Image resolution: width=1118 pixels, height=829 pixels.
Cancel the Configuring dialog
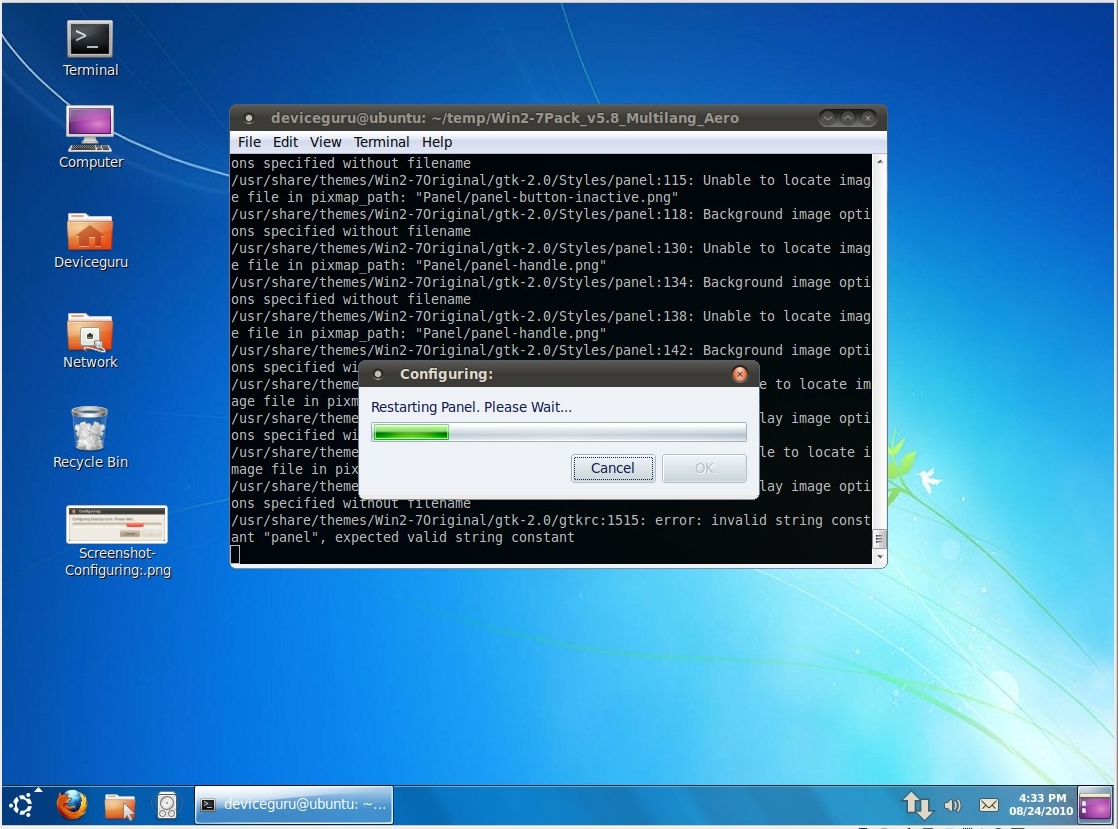(x=612, y=468)
